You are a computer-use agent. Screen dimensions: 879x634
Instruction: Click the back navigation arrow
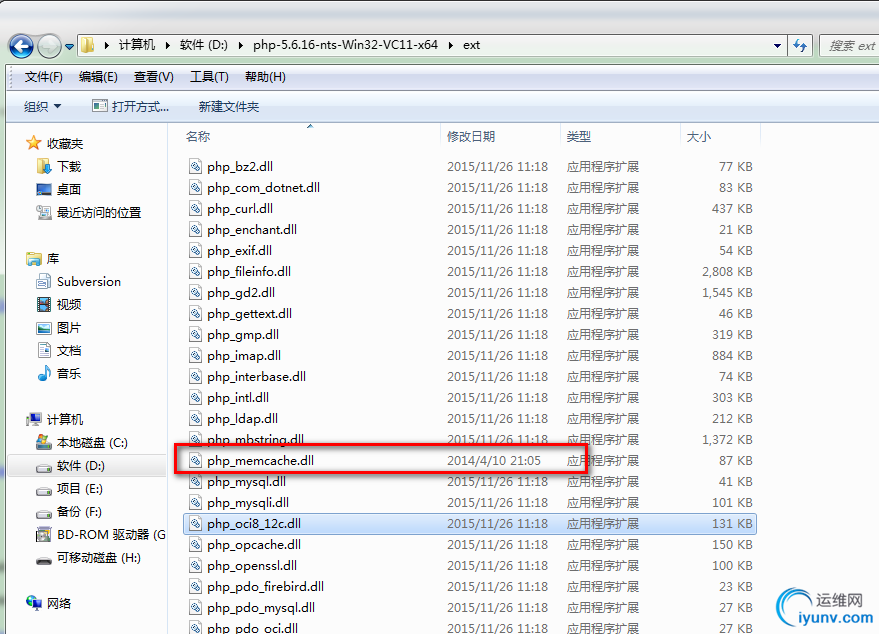point(20,45)
